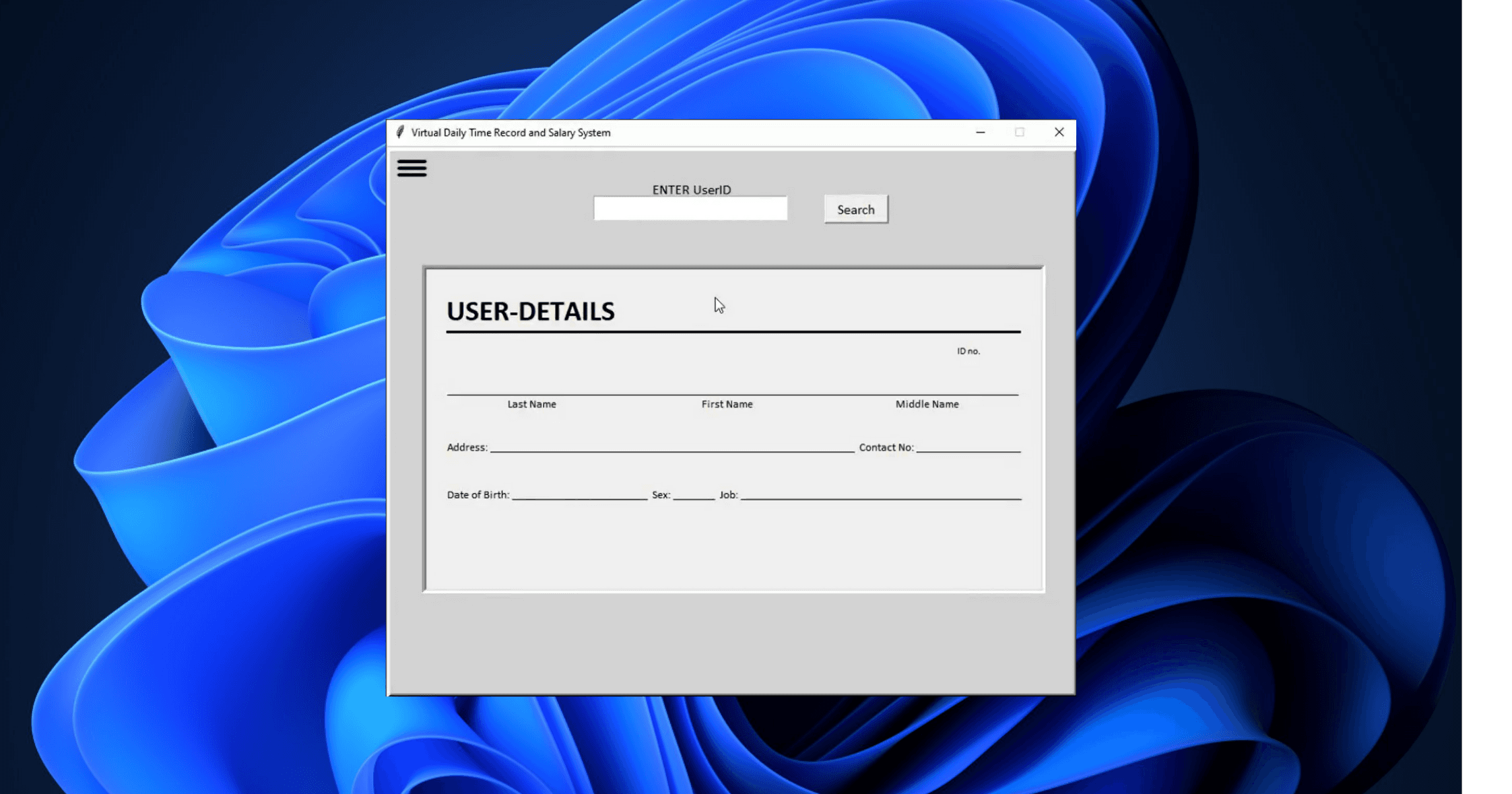Click the disabled maximize window icon
The height and width of the screenshot is (794, 1512).
pyautogui.click(x=1019, y=132)
